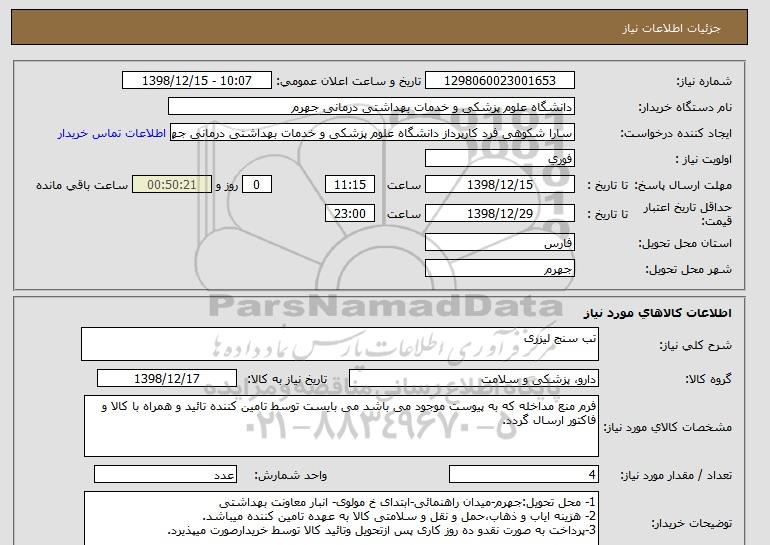The image size is (770, 545).
Task: Click the label حداقل تاریخ اعتبار قیمت
Action: click(x=688, y=214)
